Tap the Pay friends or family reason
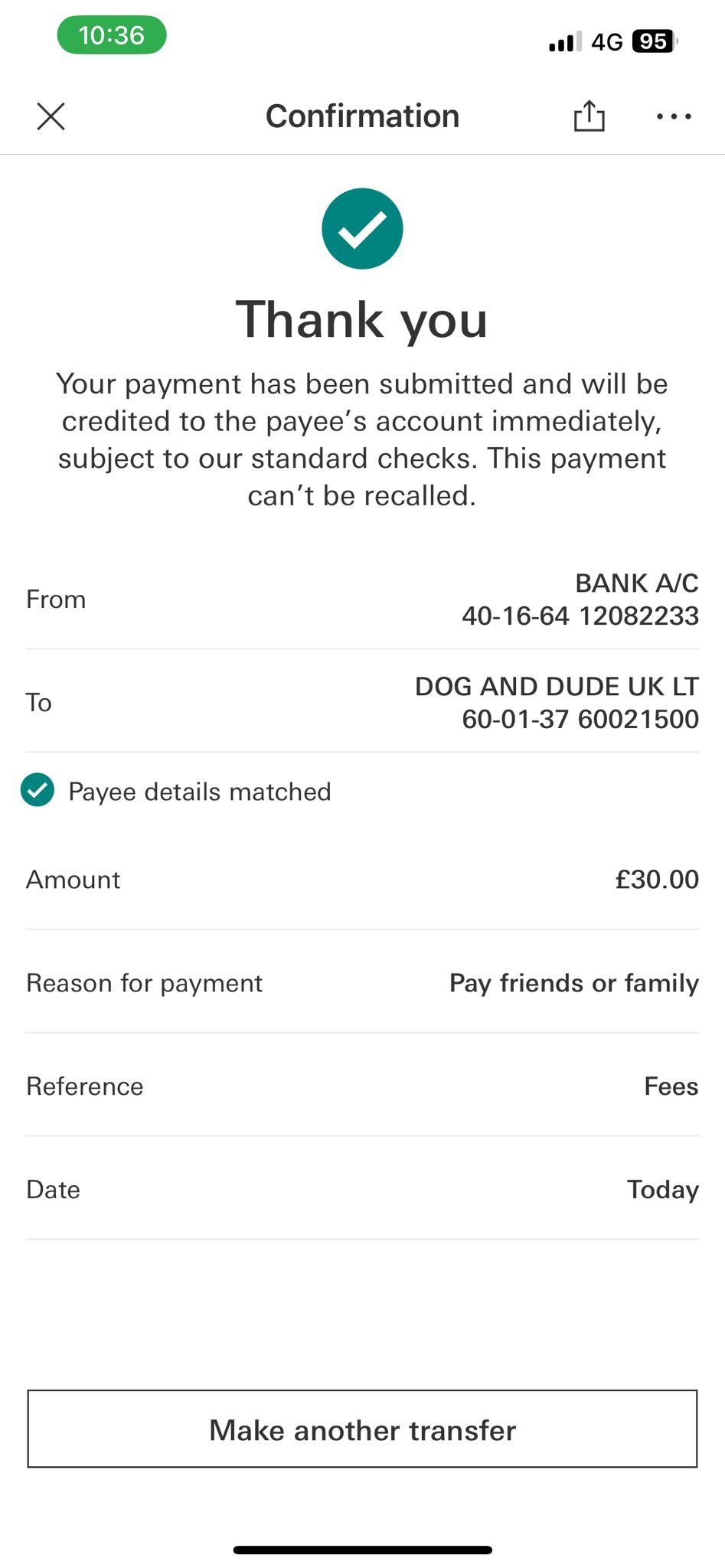The image size is (725, 1568). [x=573, y=982]
